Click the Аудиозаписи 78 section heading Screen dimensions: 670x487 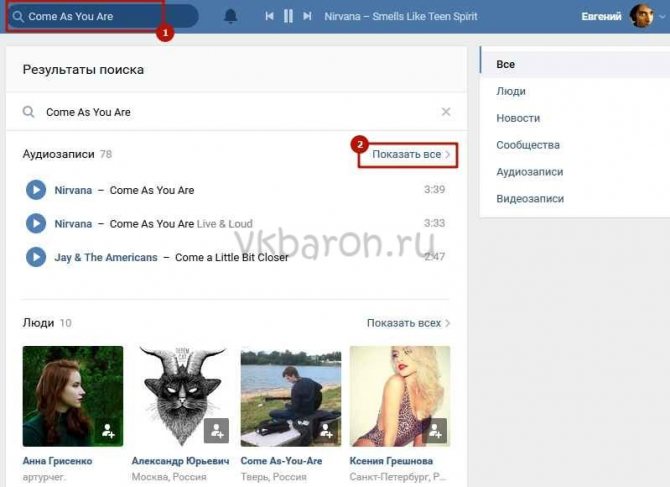(x=67, y=154)
